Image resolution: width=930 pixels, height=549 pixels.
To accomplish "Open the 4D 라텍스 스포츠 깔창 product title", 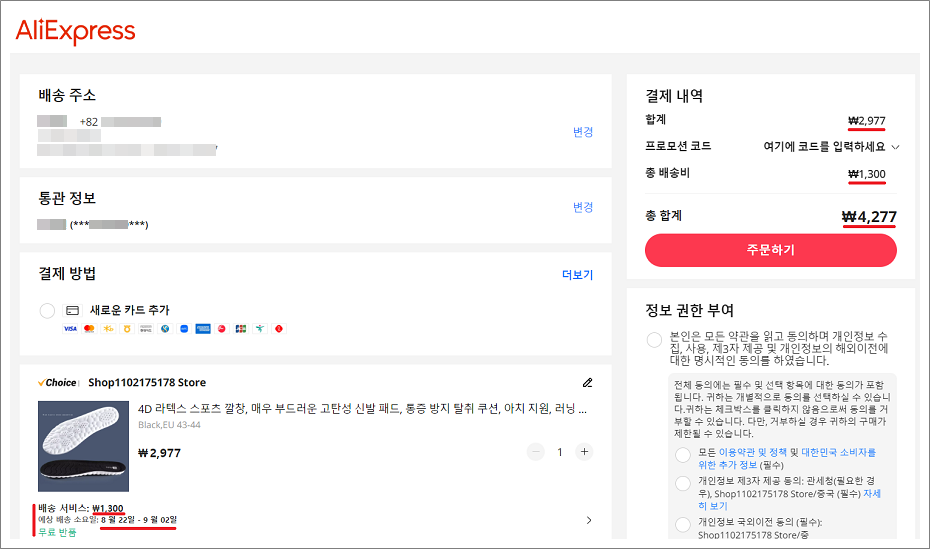I will coord(362,409).
